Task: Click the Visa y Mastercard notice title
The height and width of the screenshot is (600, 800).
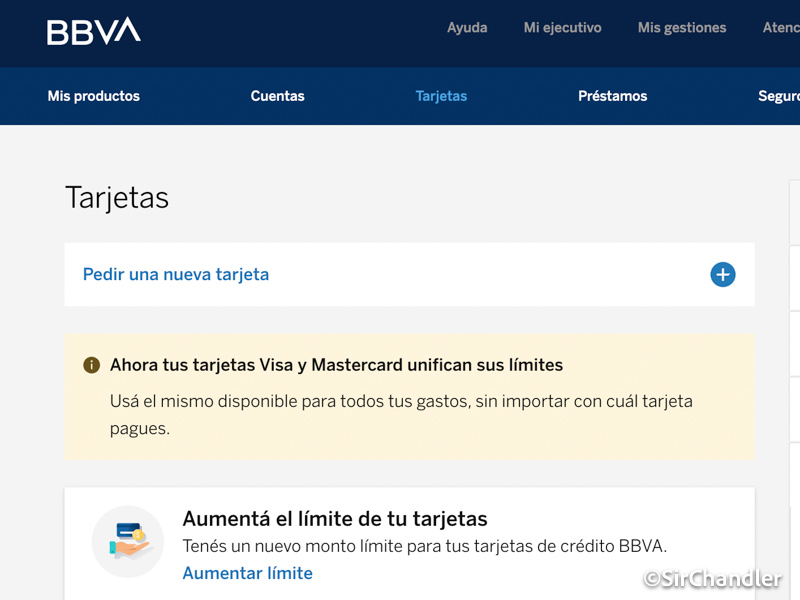Action: tap(336, 365)
